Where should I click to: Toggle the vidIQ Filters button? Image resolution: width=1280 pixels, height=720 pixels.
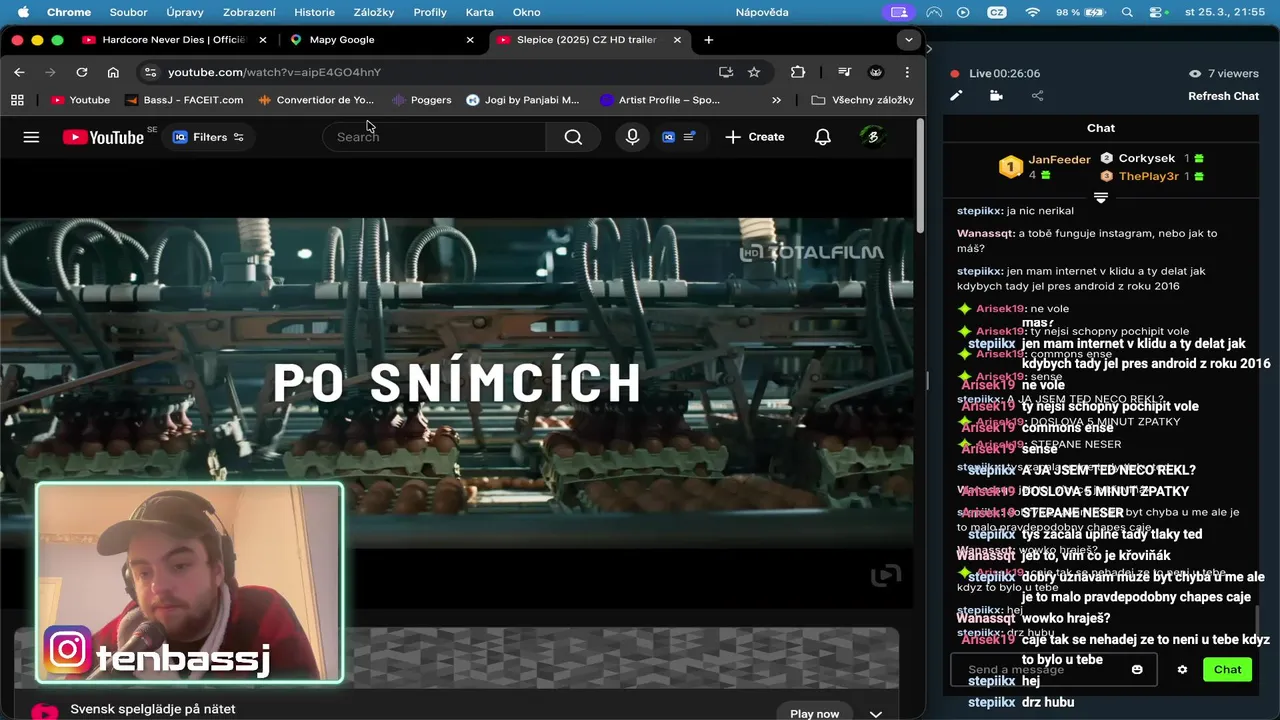coord(208,137)
